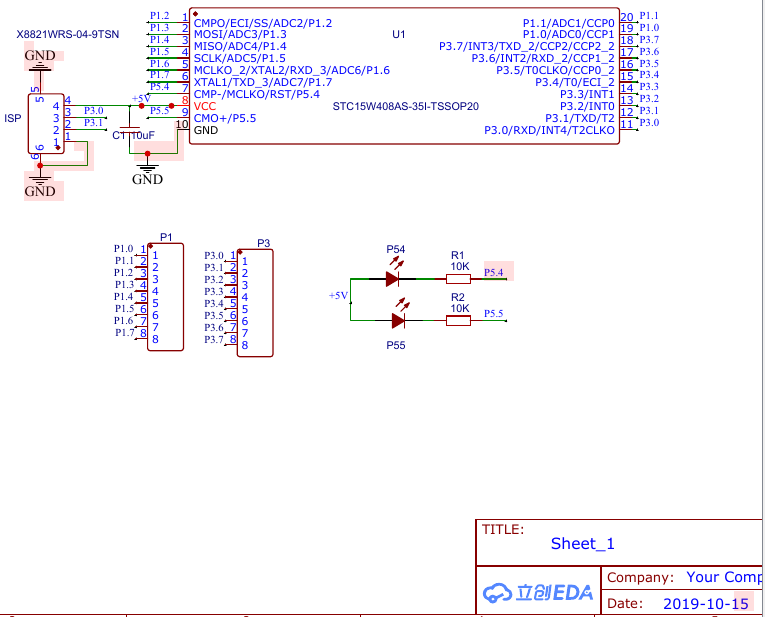Click the 10uF capacitor value text
This screenshot has width=765, height=617.
pos(143,136)
